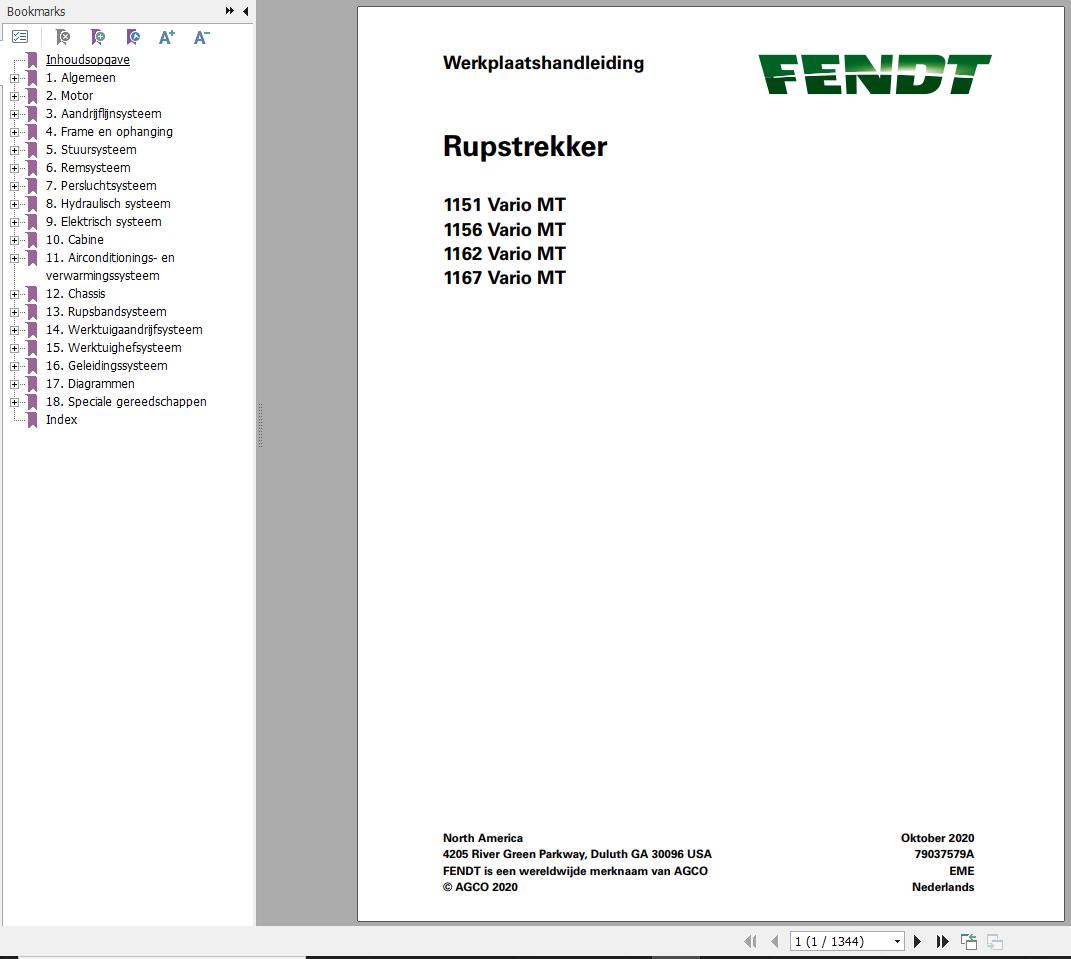The height and width of the screenshot is (959, 1071).
Task: Select the Index bookmark
Action: point(61,419)
